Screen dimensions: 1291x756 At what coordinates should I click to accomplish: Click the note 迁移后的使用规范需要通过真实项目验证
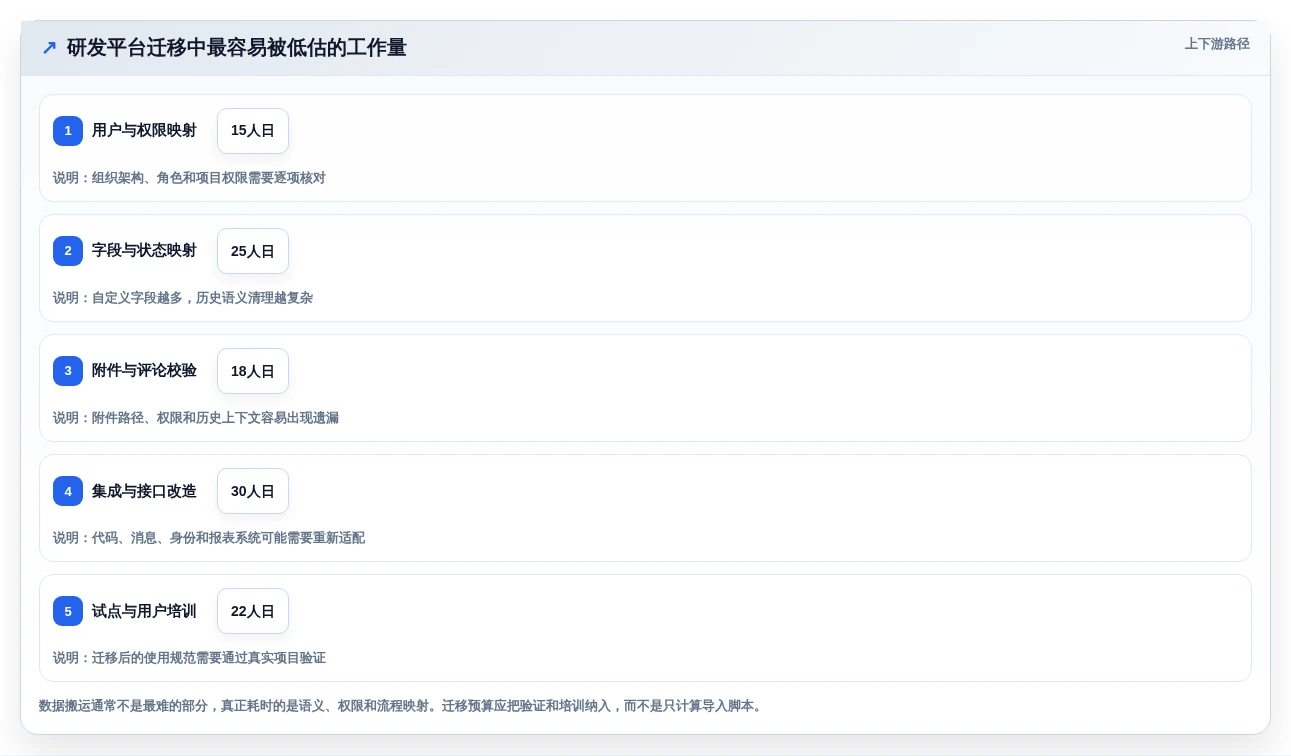tap(189, 658)
